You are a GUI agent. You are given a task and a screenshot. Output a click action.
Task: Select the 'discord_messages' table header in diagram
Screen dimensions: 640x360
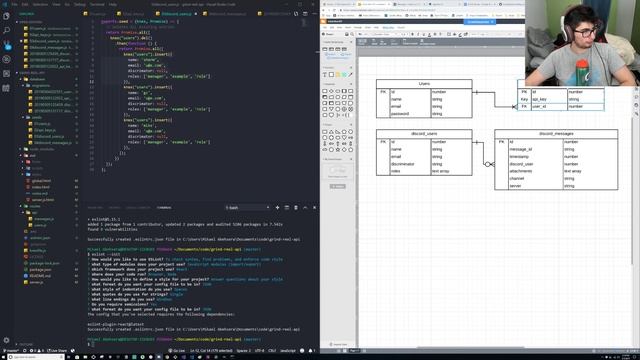[x=556, y=134]
